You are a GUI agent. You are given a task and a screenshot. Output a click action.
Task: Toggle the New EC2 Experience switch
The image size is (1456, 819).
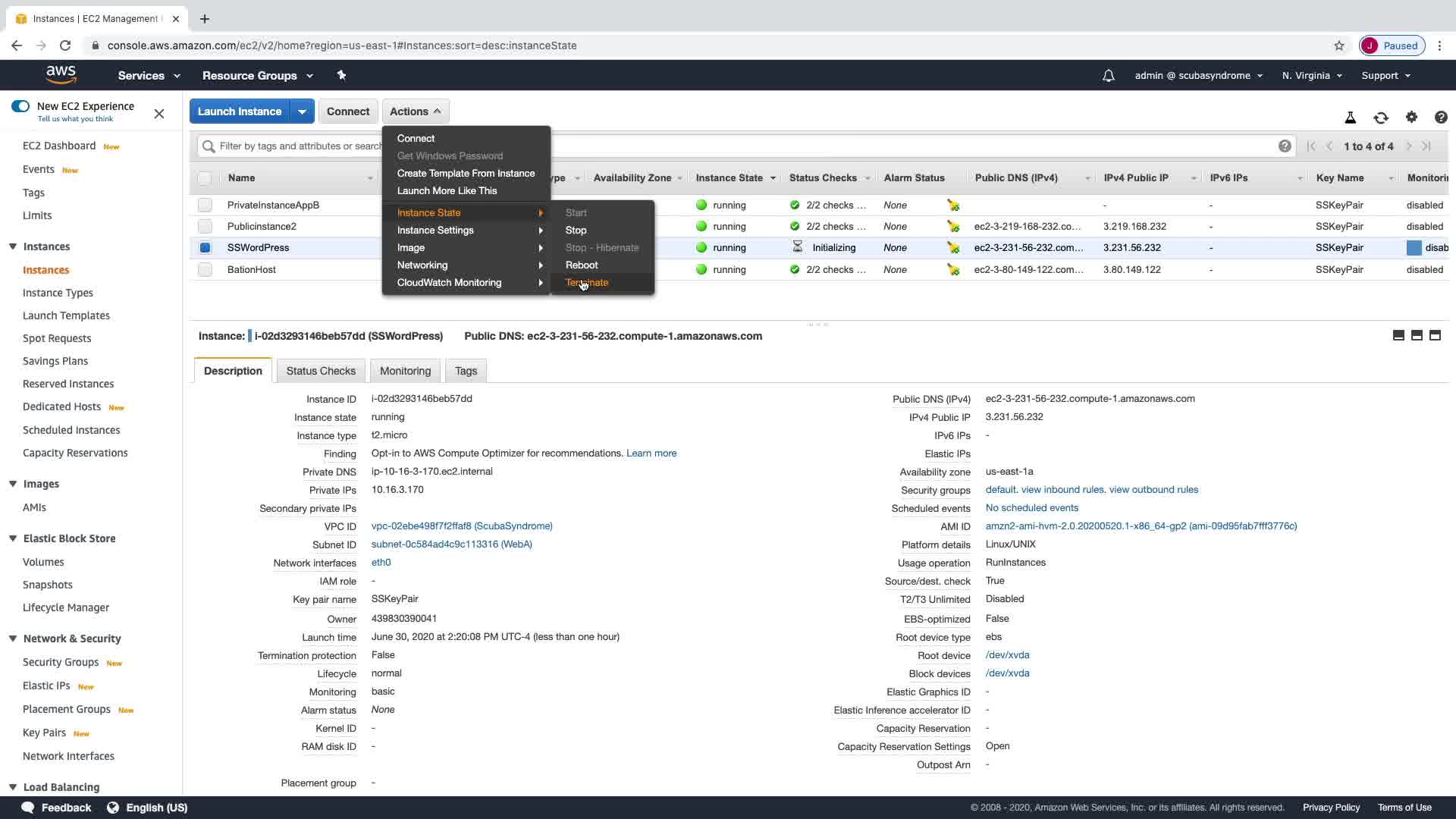pos(20,106)
